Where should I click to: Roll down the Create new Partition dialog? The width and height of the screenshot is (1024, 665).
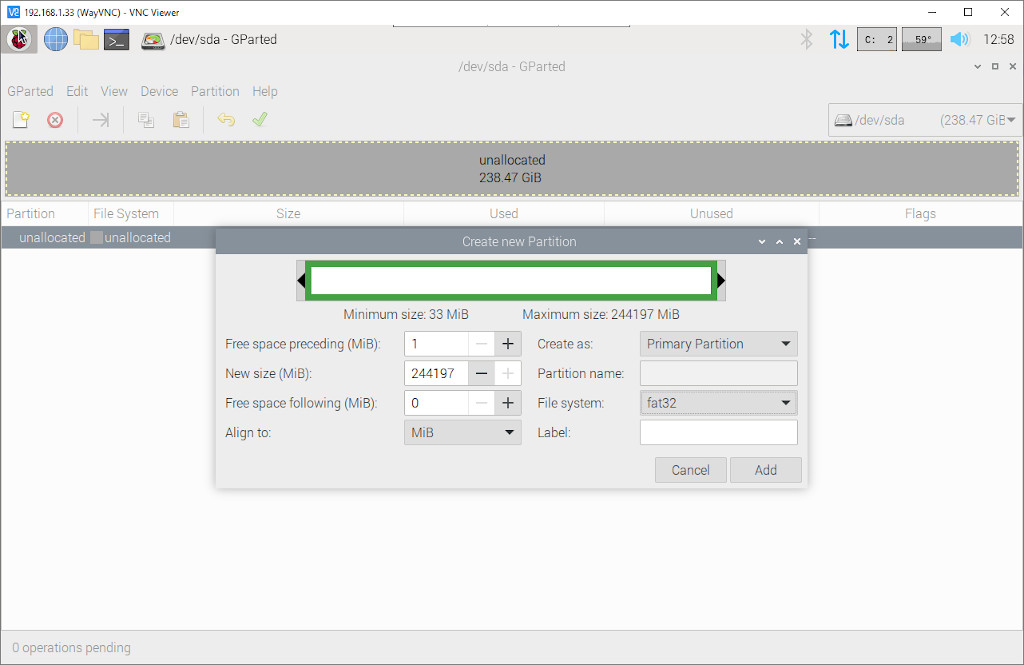point(761,242)
